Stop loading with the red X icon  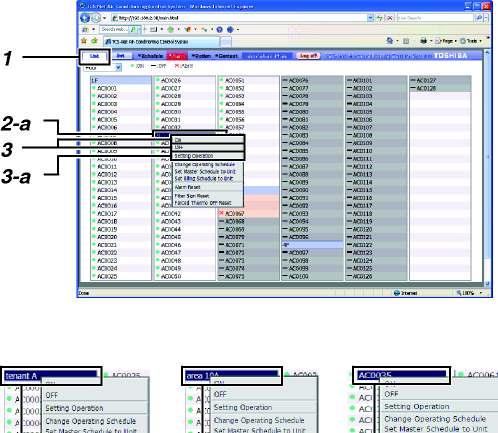pyautogui.click(x=389, y=18)
